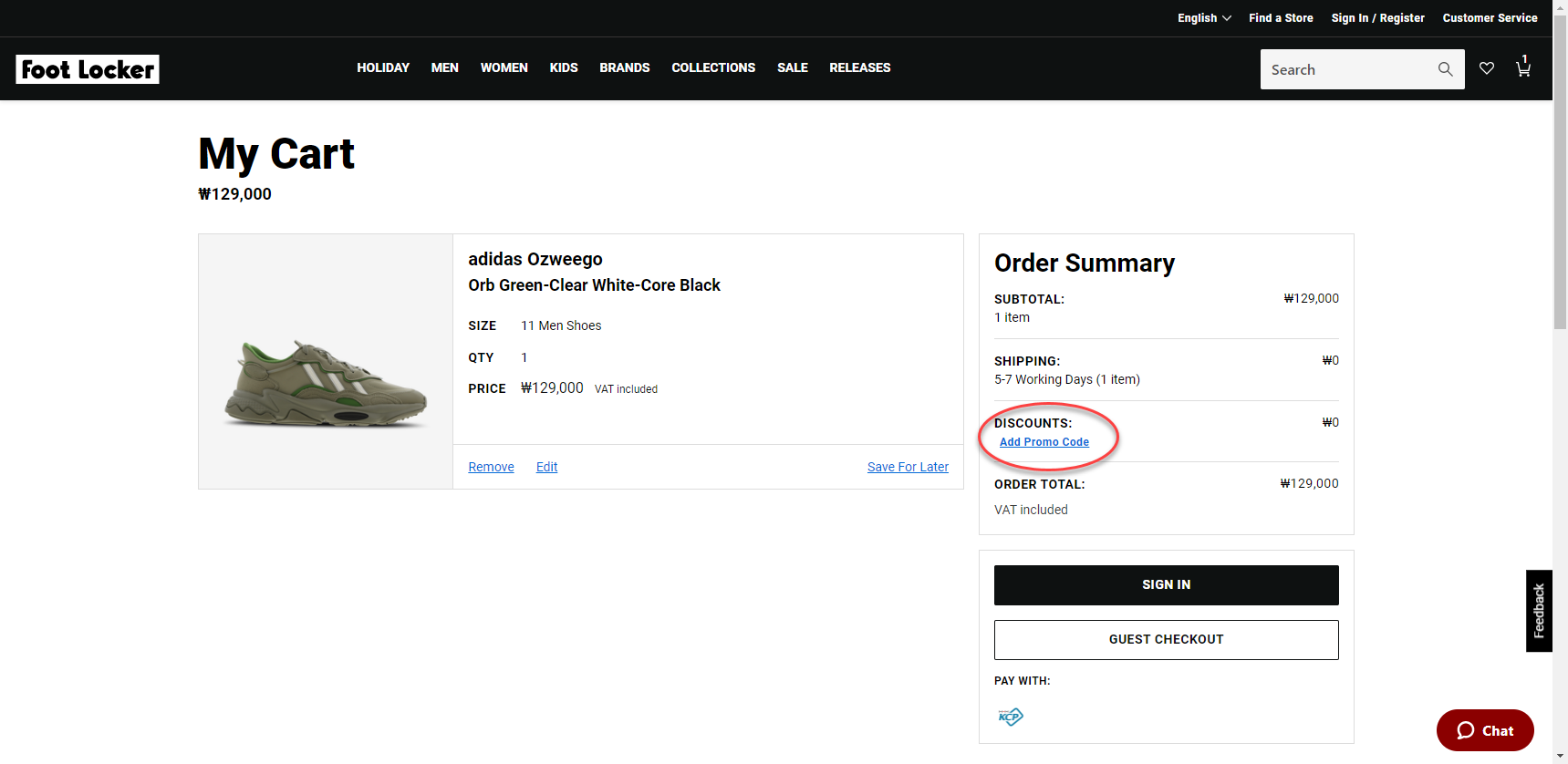Open the SALE menu
Viewport: 1568px width, 764px height.
pos(793,67)
